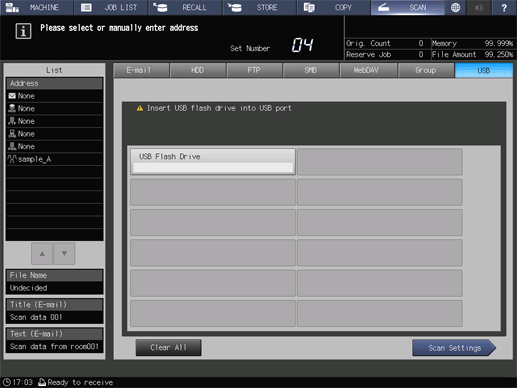Click the information icon beside message

coord(23,31)
